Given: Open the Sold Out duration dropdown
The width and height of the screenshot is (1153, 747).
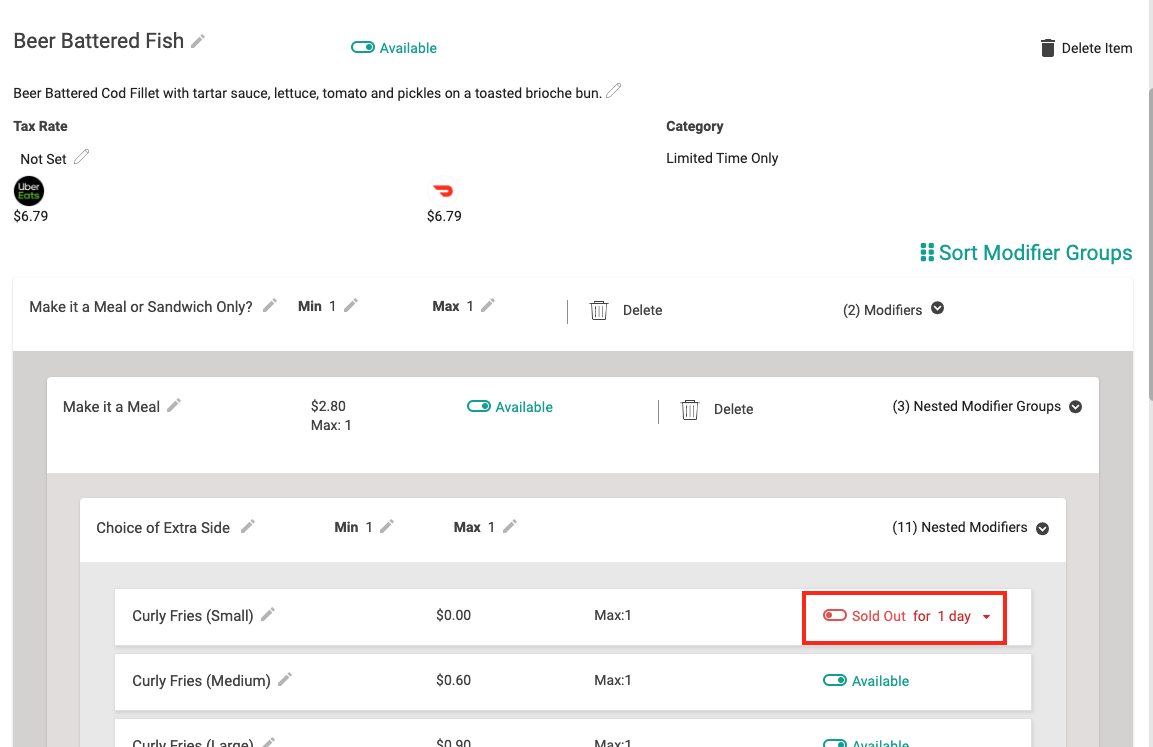Looking at the screenshot, I should coord(986,616).
